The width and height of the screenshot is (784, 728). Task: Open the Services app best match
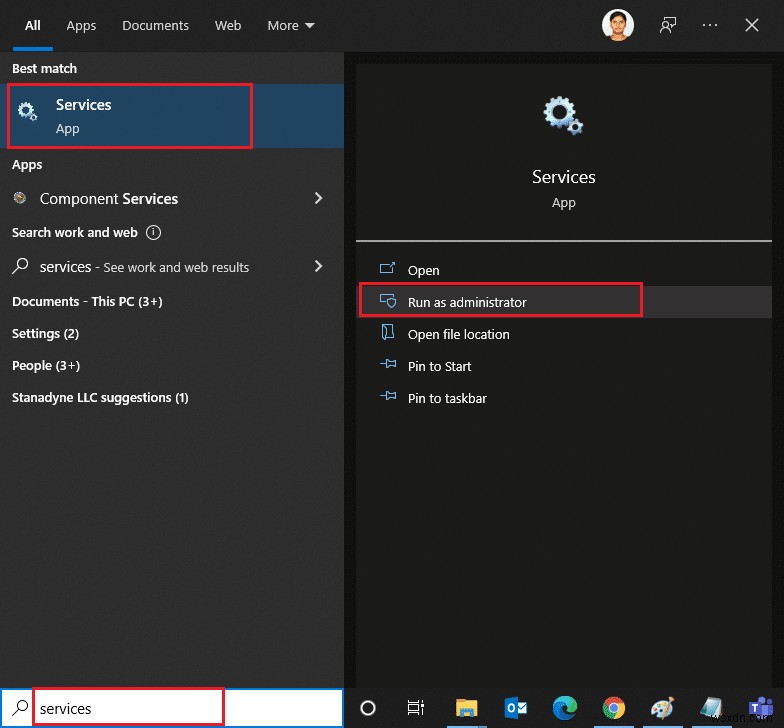130,116
